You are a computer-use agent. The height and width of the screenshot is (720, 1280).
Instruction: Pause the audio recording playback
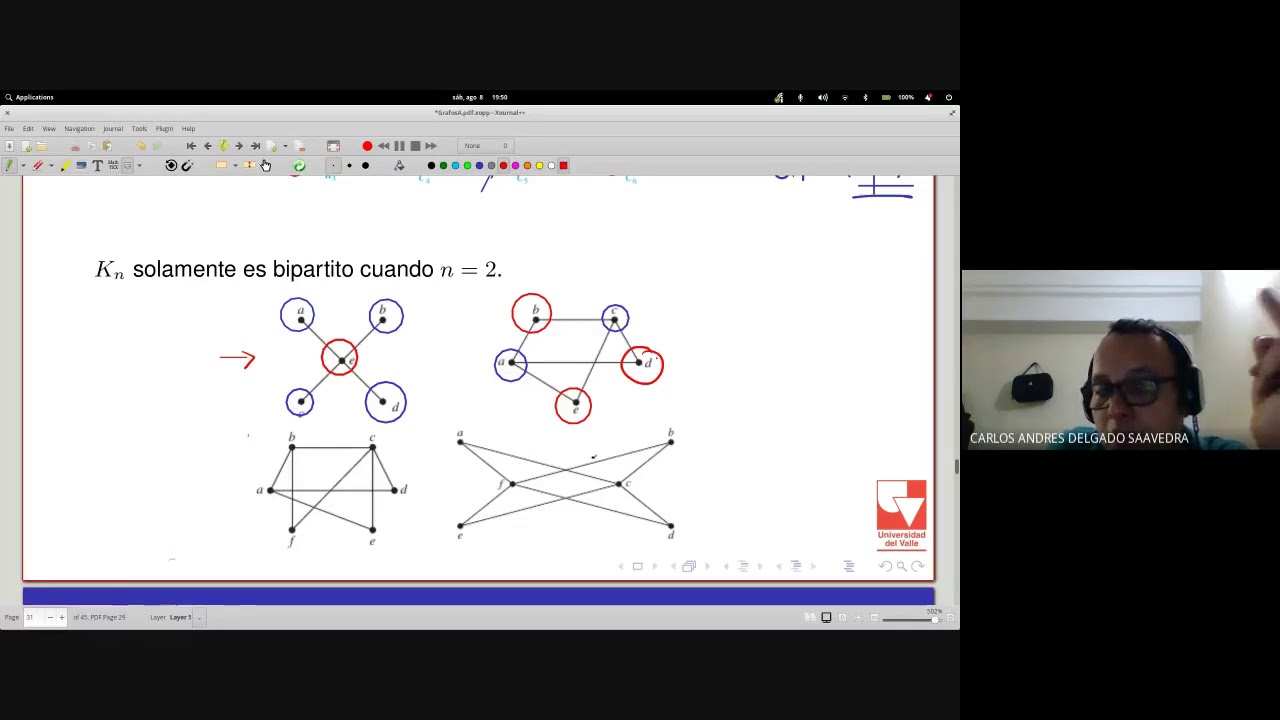[x=399, y=146]
